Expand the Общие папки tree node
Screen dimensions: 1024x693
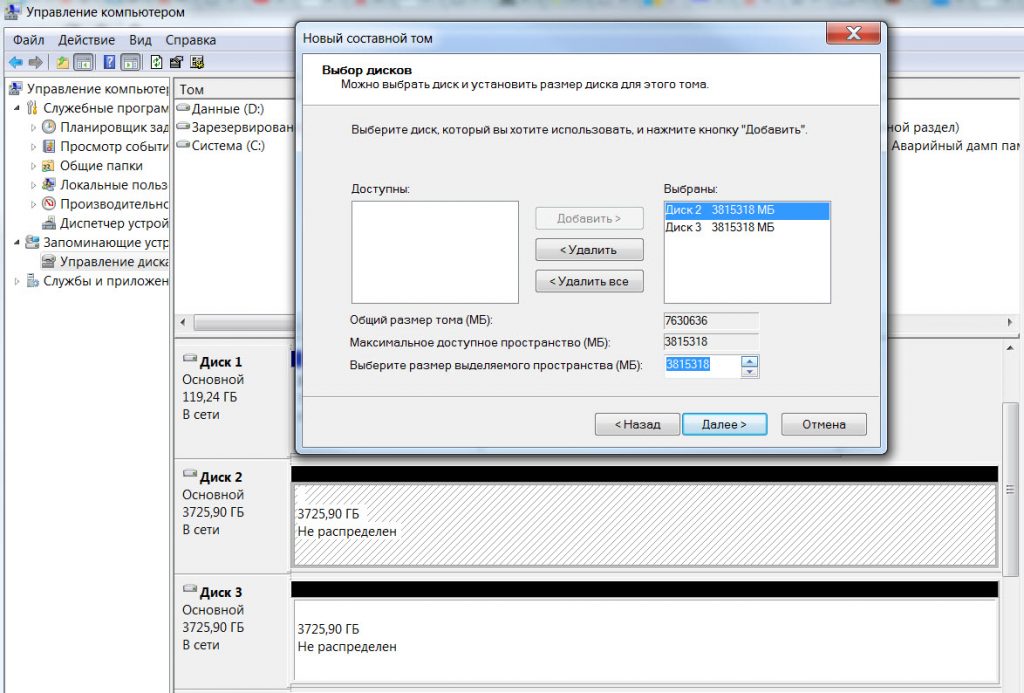34,166
